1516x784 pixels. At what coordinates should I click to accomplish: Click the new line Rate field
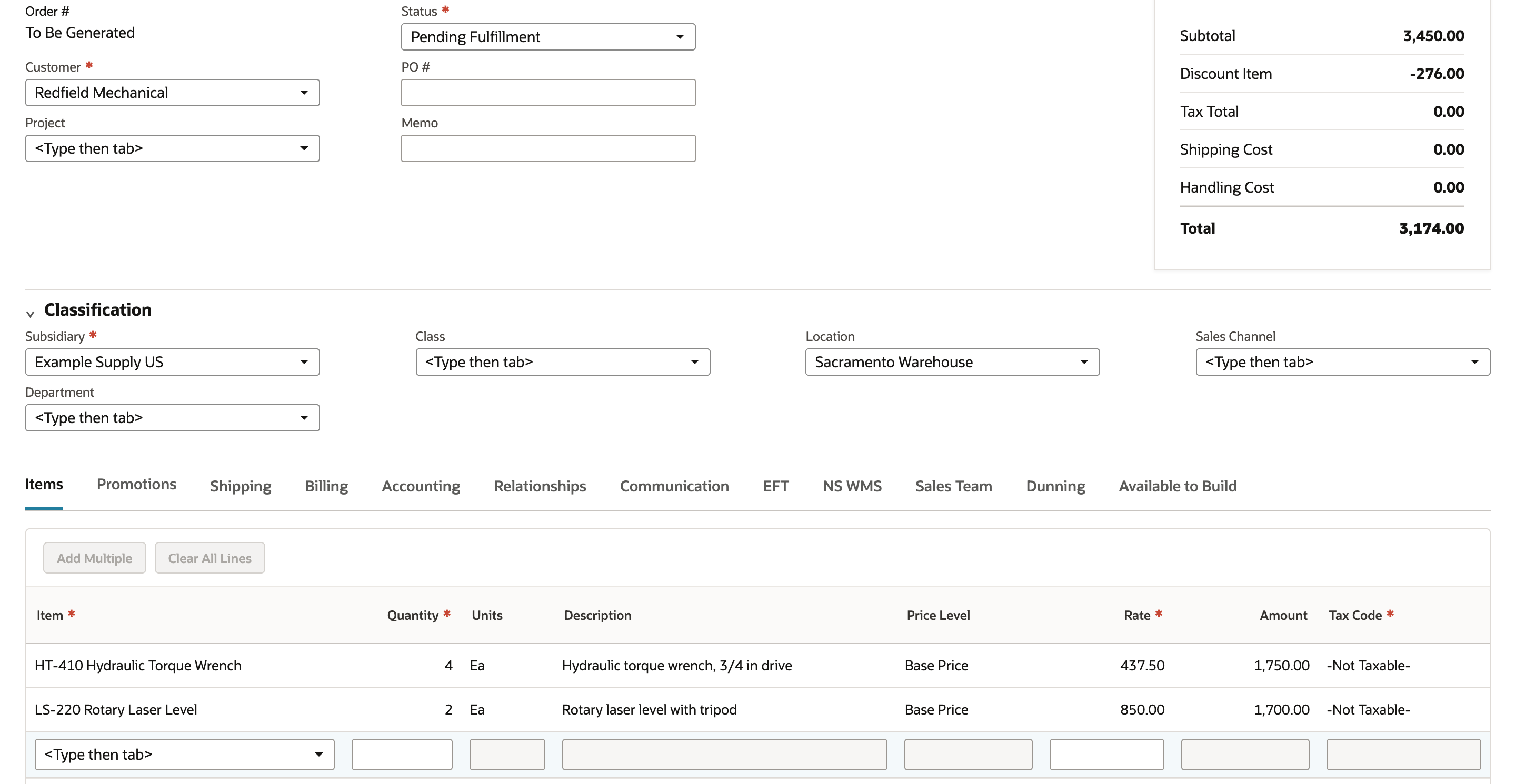click(x=1106, y=754)
